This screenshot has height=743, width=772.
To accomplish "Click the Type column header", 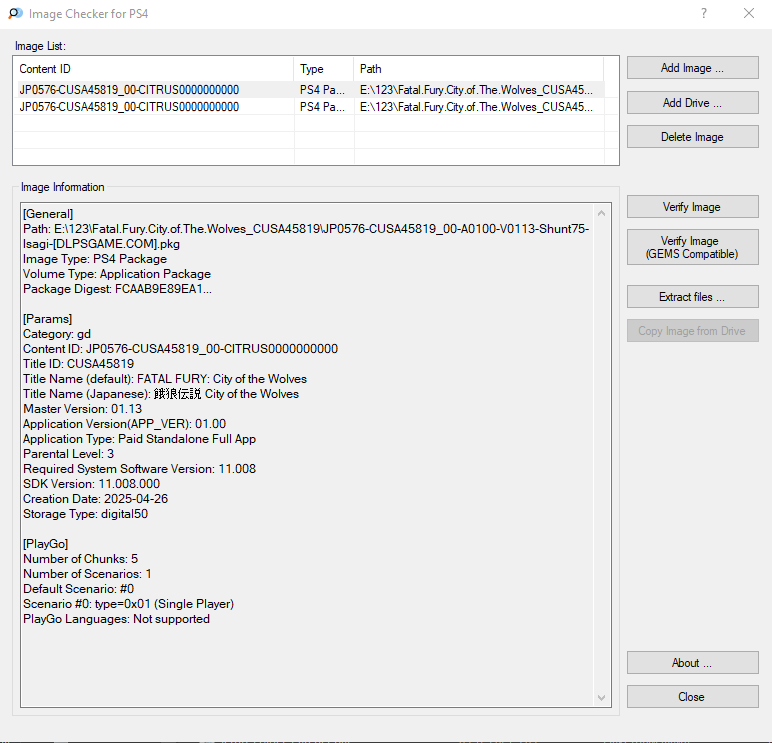I will pyautogui.click(x=324, y=69).
